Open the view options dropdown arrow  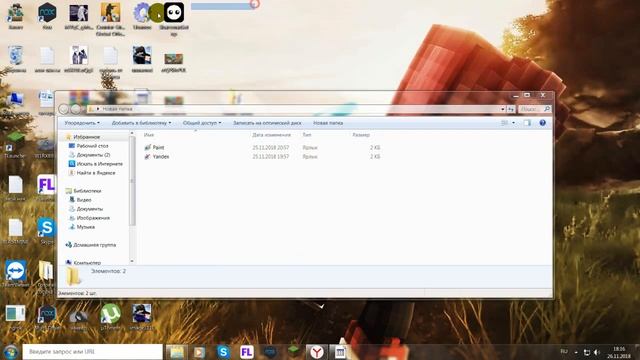(x=513, y=123)
